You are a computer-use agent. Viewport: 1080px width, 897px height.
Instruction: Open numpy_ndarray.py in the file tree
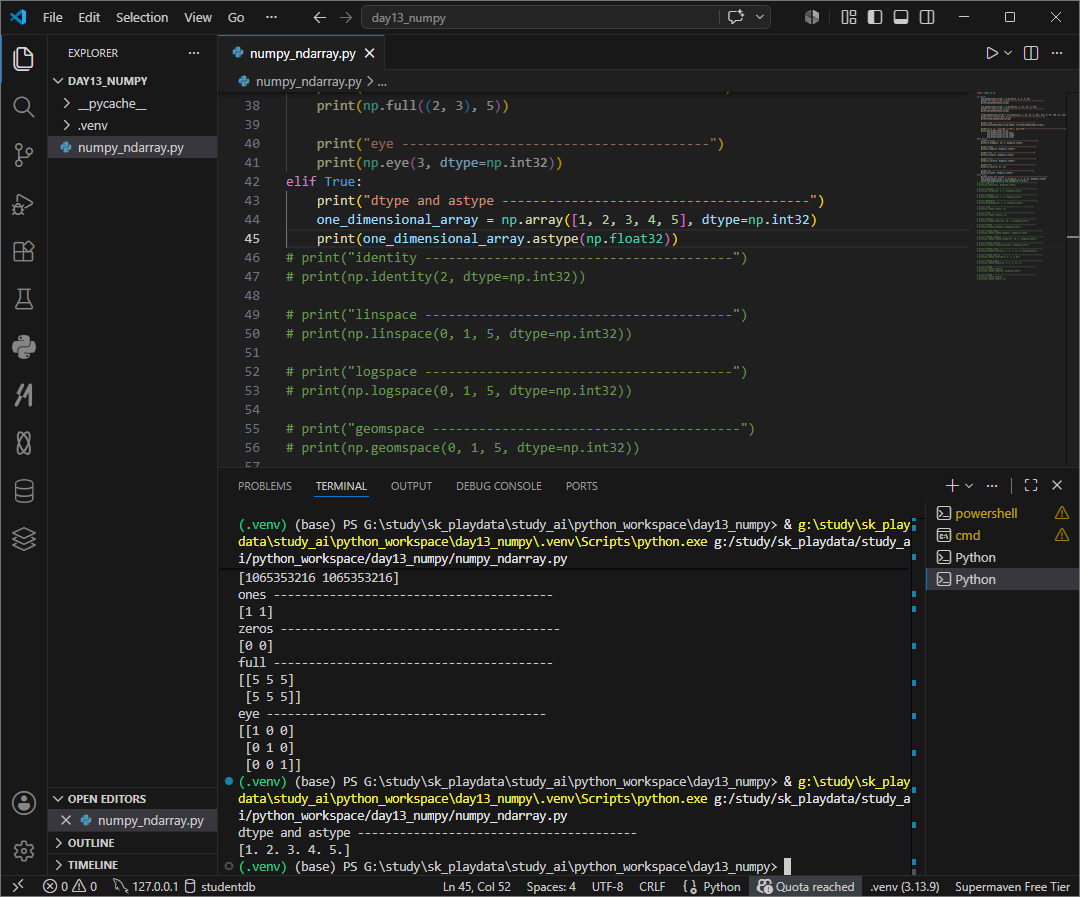click(132, 147)
